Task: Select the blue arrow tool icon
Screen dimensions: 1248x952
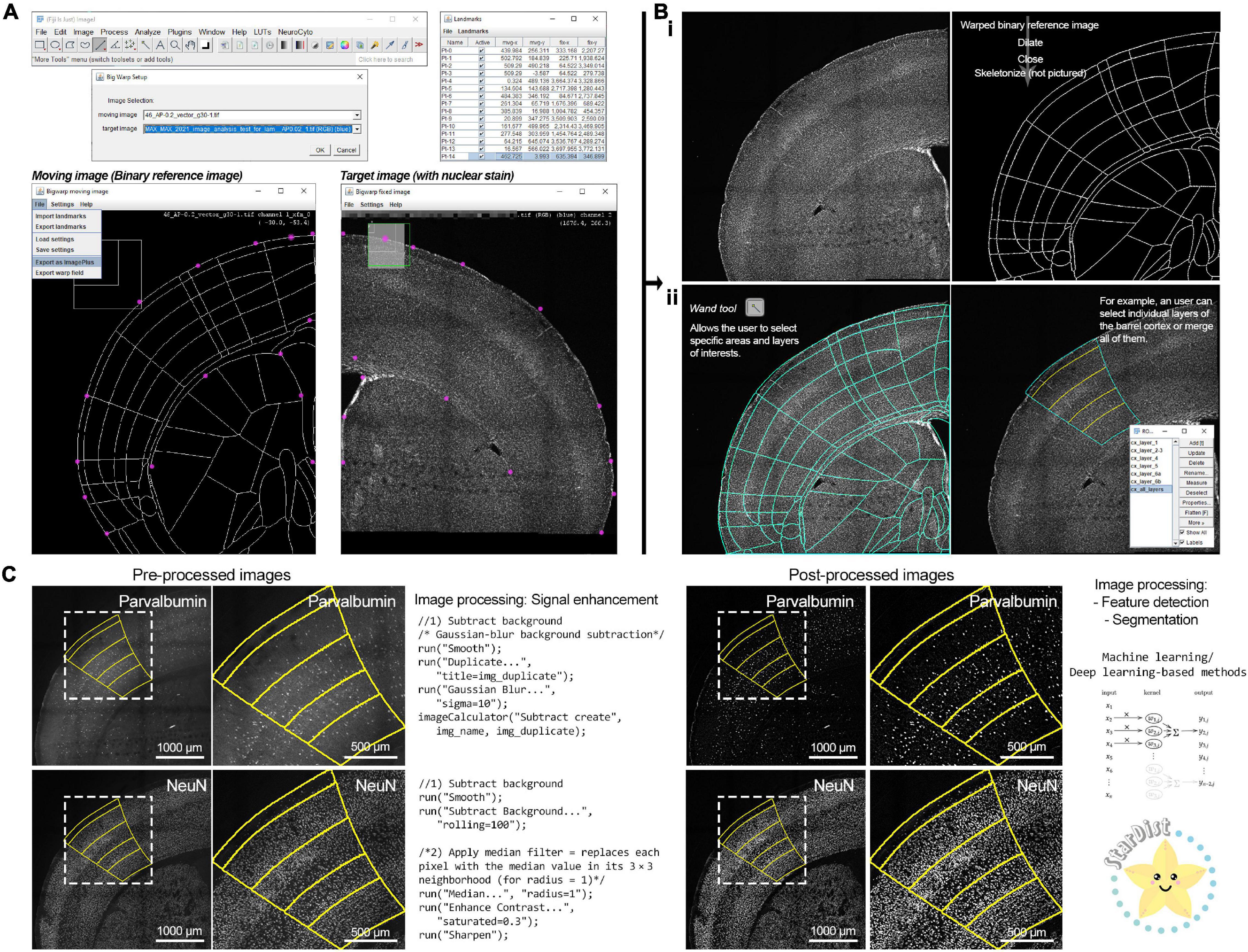Action: (x=390, y=45)
